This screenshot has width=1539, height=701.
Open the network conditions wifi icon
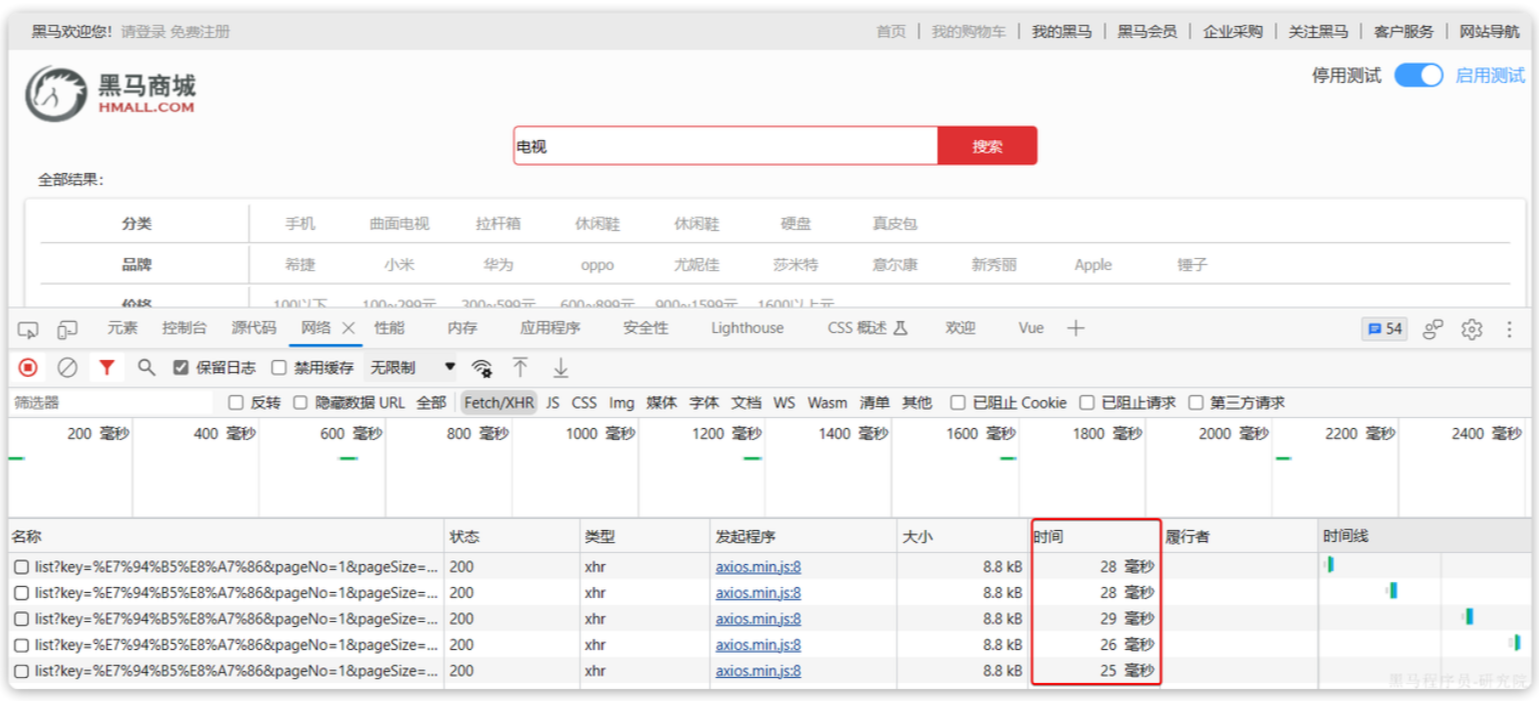tap(482, 368)
